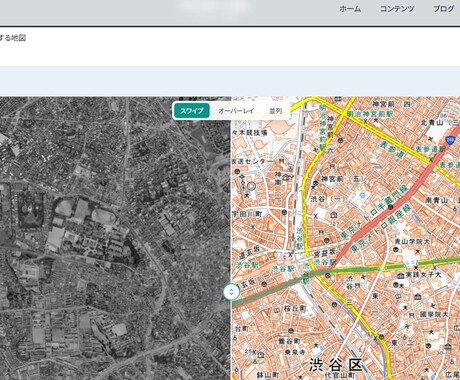Click the 放送センター map label
The height and width of the screenshot is (380, 460).
[x=252, y=161]
